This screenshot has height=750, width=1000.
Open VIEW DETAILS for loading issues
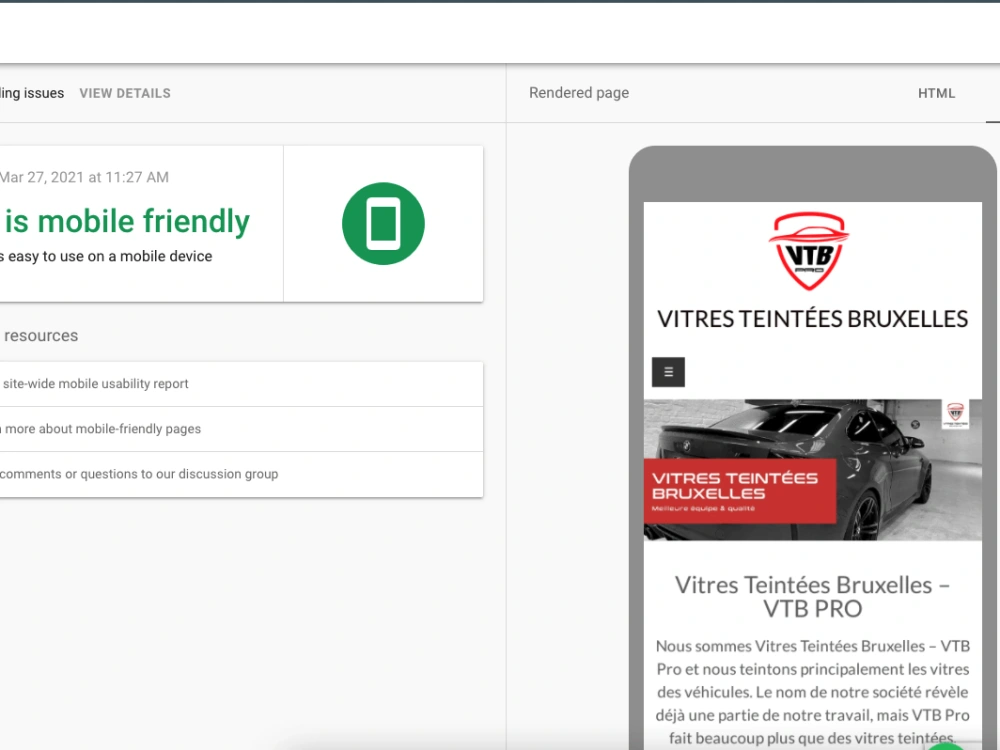pos(125,93)
